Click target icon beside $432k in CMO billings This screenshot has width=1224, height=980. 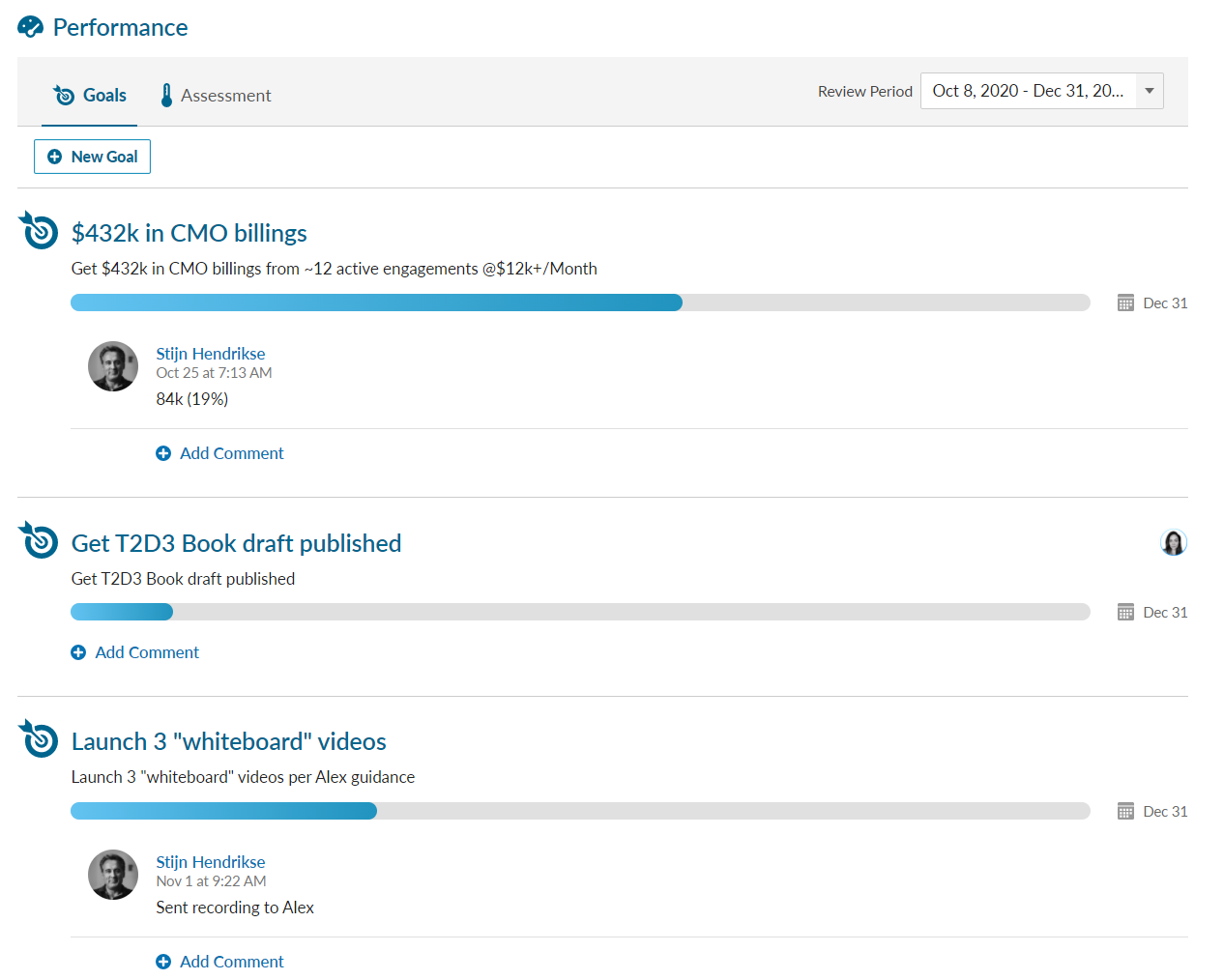40,231
